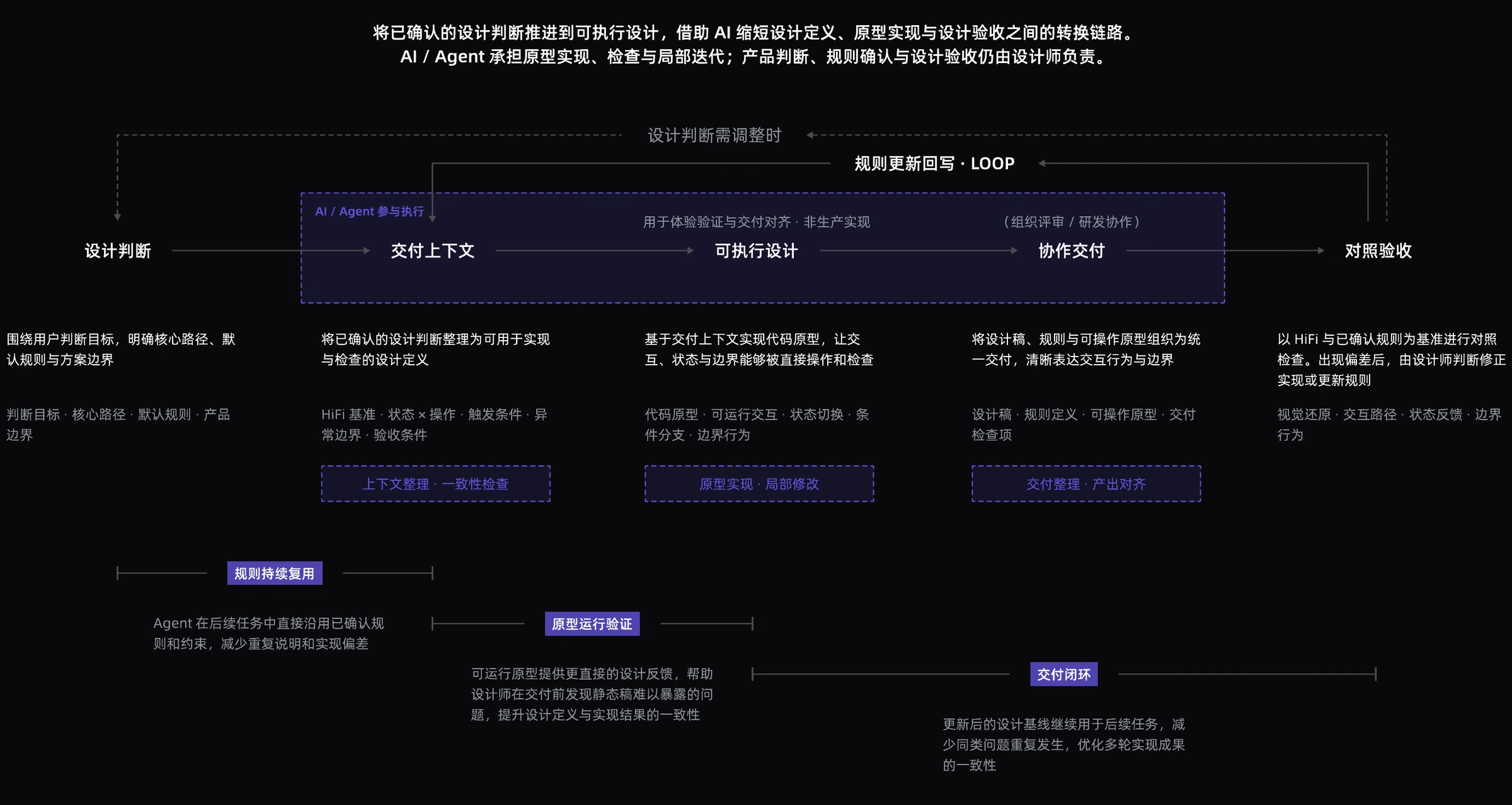Image resolution: width=1512 pixels, height=805 pixels.
Task: Click the description starting 围绕用户判断目标
Action: click(x=121, y=350)
